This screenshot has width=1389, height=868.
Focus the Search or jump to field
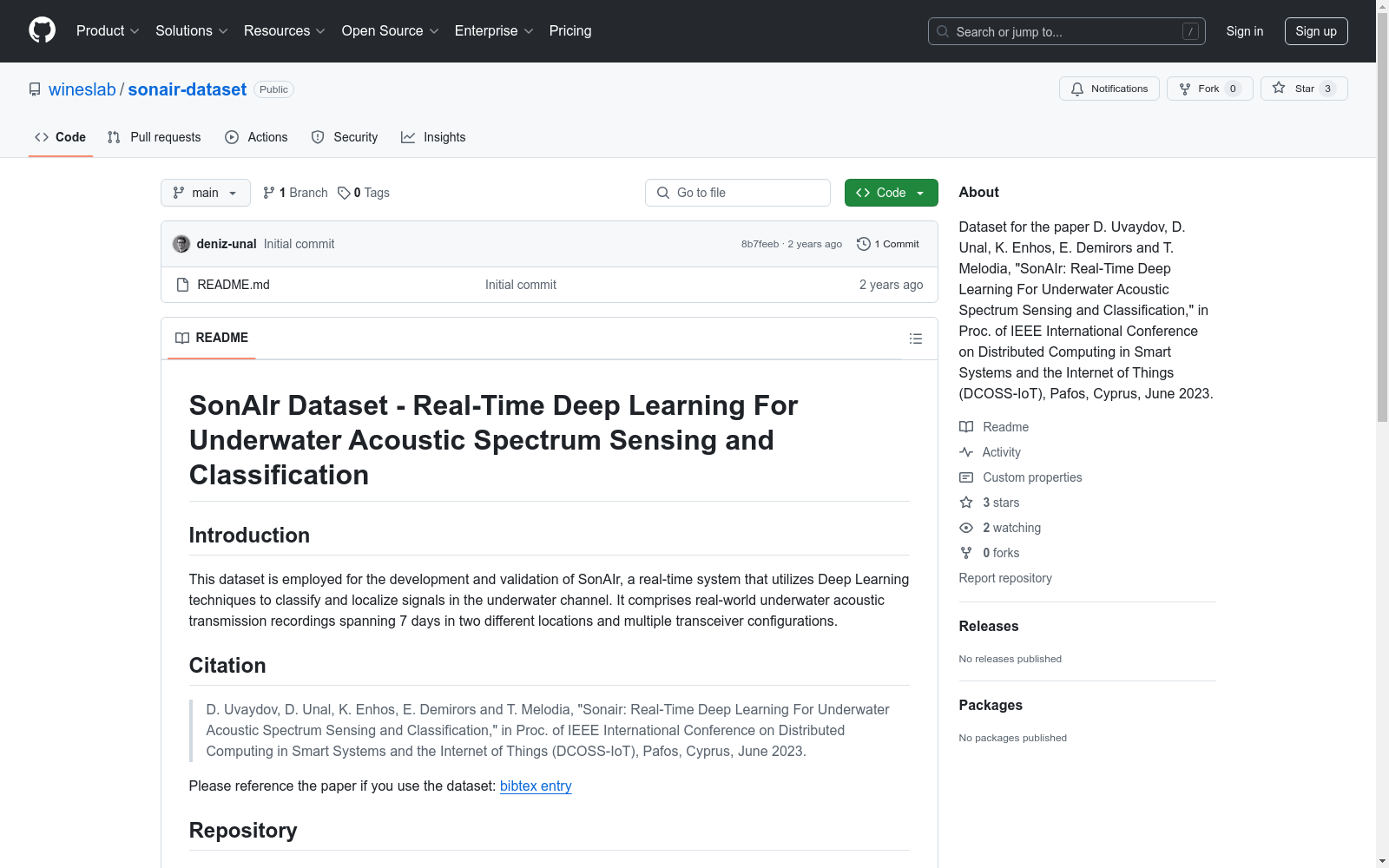tap(1066, 31)
